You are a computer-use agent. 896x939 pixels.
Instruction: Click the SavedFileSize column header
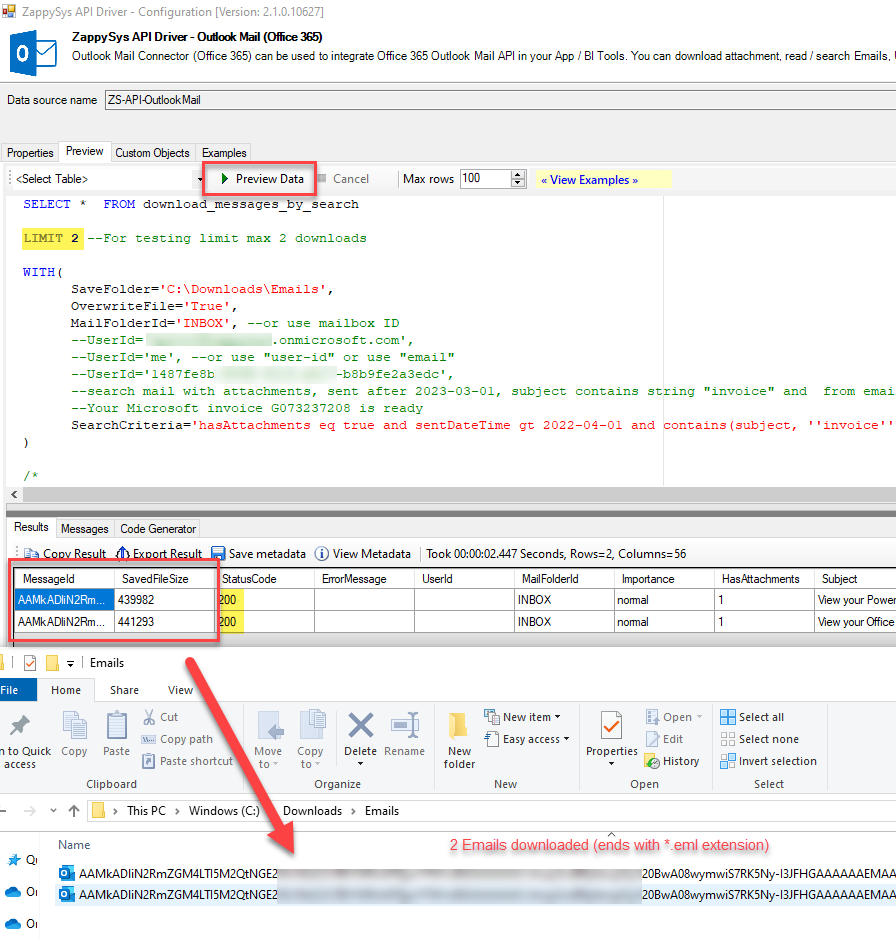(x=165, y=579)
